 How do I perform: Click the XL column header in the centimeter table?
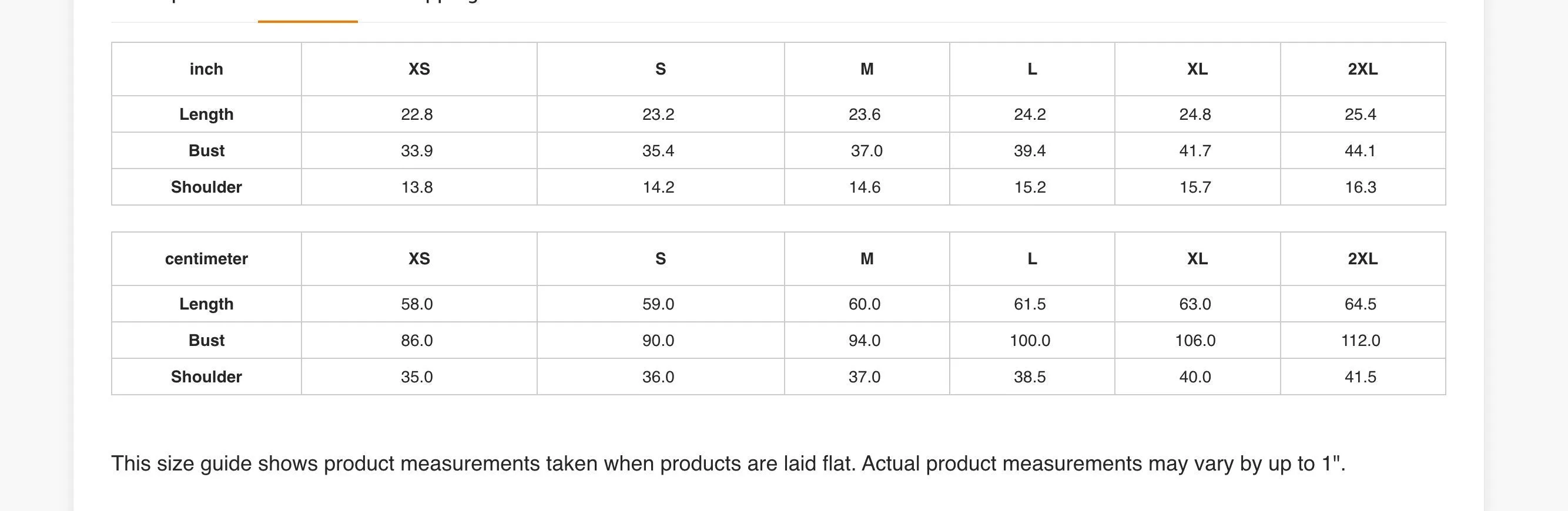pos(1197,258)
